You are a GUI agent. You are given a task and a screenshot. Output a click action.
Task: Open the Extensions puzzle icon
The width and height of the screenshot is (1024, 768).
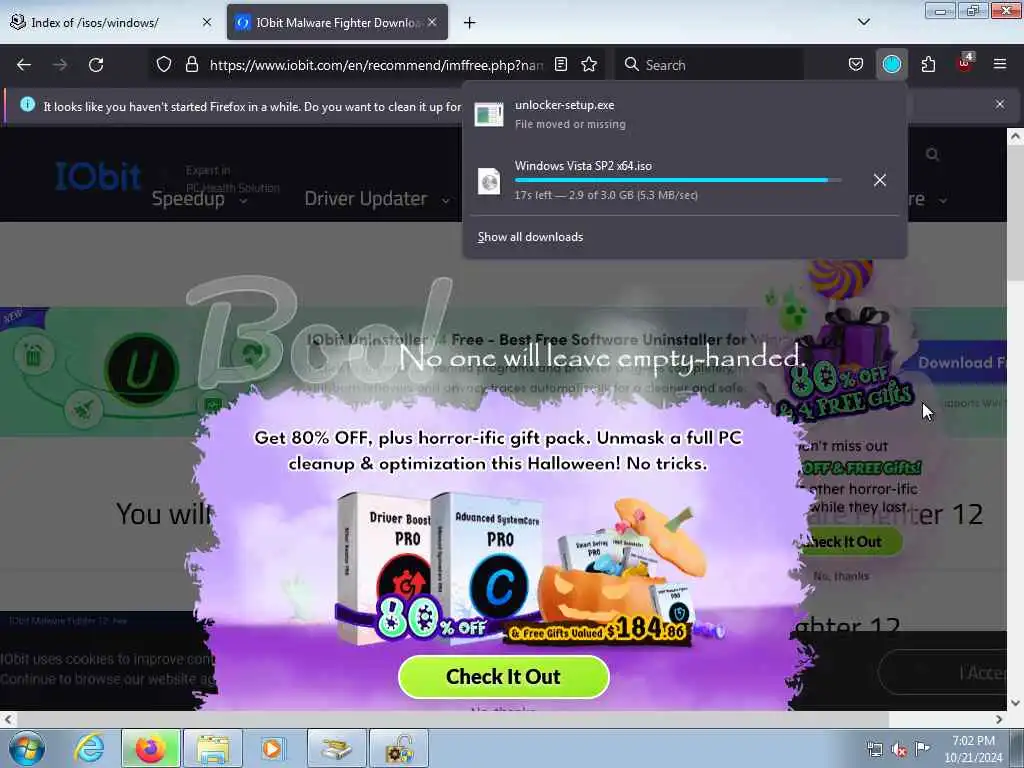click(x=928, y=65)
